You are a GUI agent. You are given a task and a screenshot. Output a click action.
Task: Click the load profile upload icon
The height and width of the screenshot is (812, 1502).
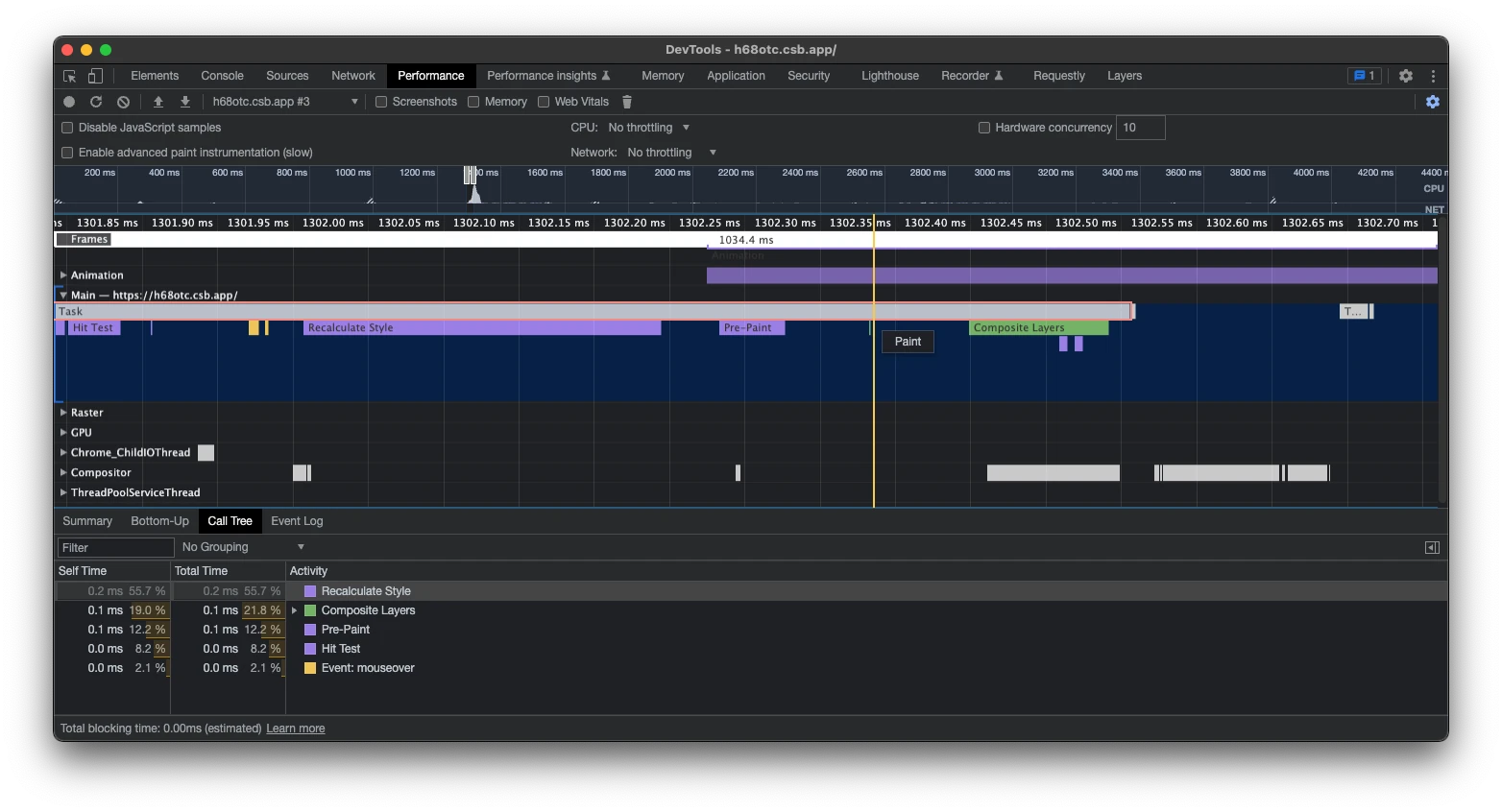[158, 102]
